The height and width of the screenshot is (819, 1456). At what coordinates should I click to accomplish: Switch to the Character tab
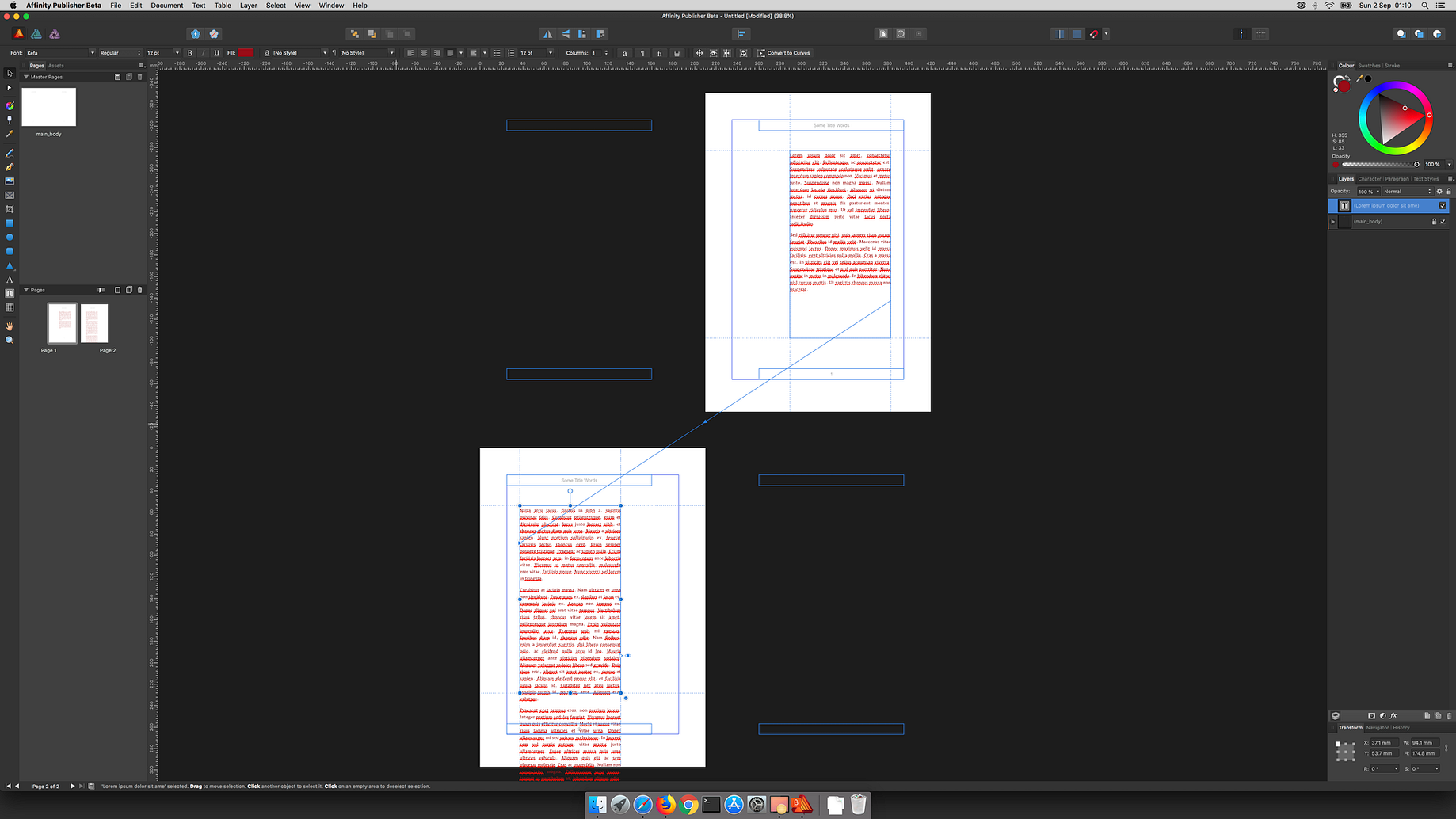pyautogui.click(x=1370, y=179)
